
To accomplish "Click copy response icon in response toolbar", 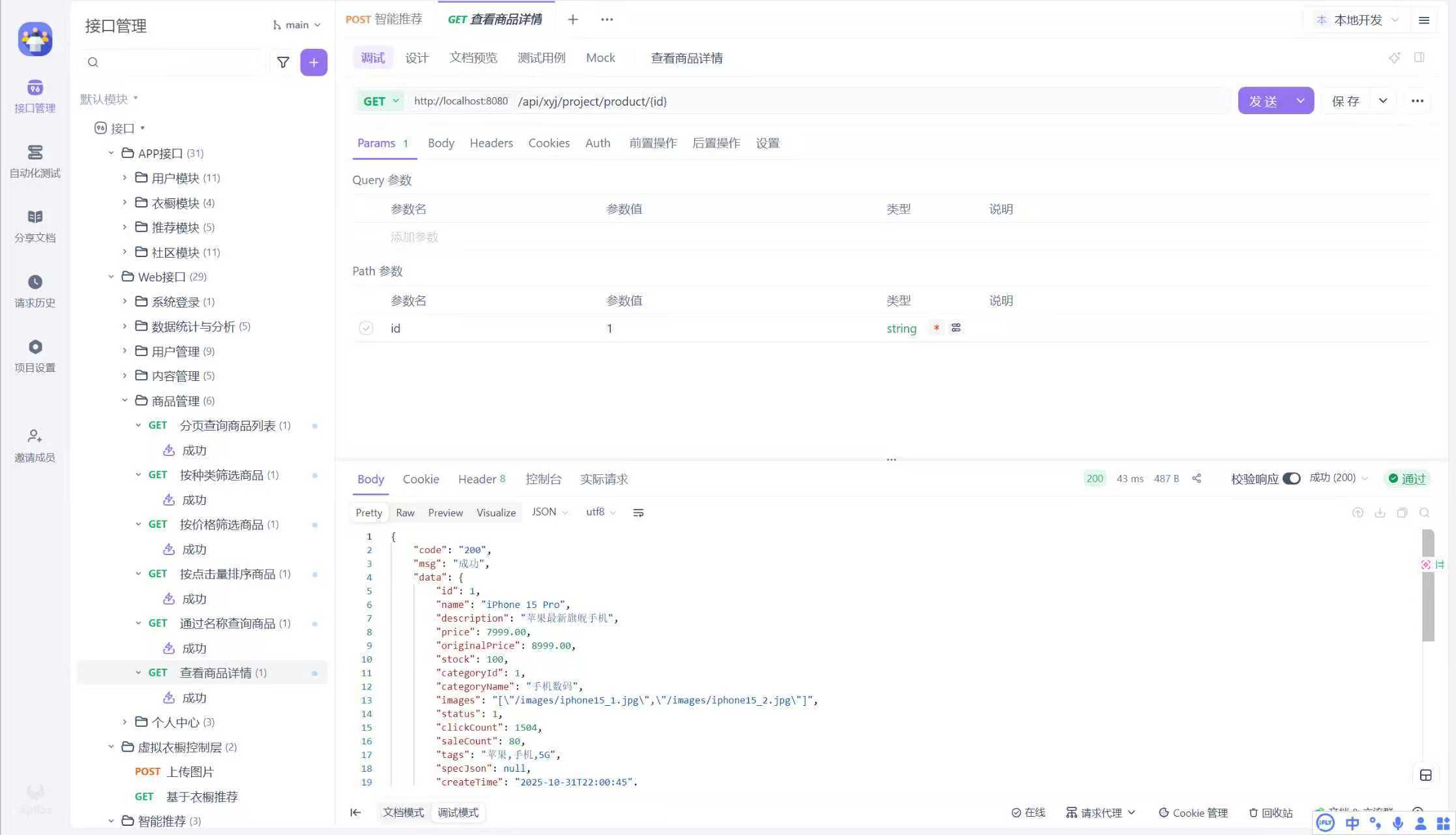I will (1402, 513).
